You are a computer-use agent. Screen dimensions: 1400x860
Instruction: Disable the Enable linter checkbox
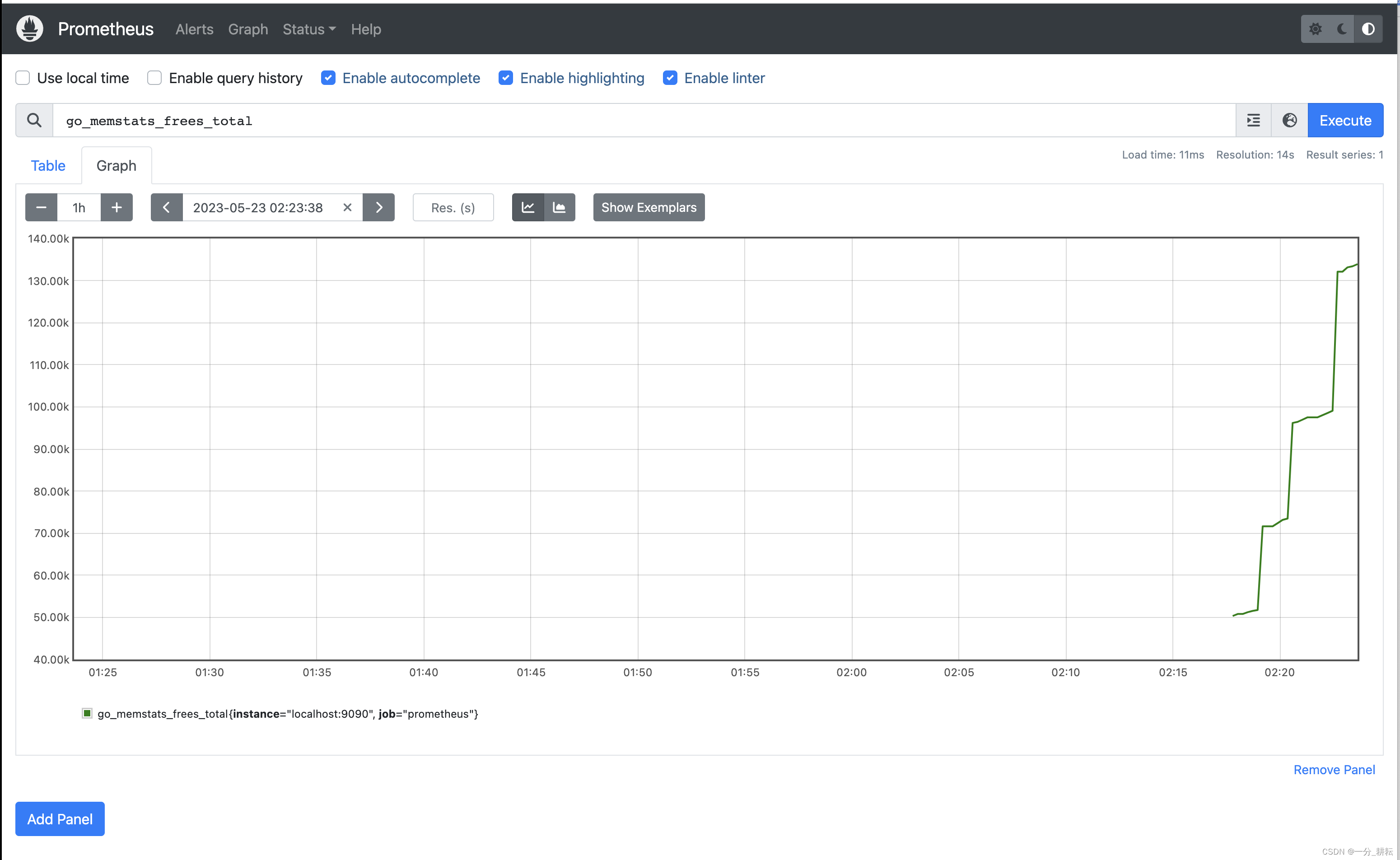tap(671, 78)
